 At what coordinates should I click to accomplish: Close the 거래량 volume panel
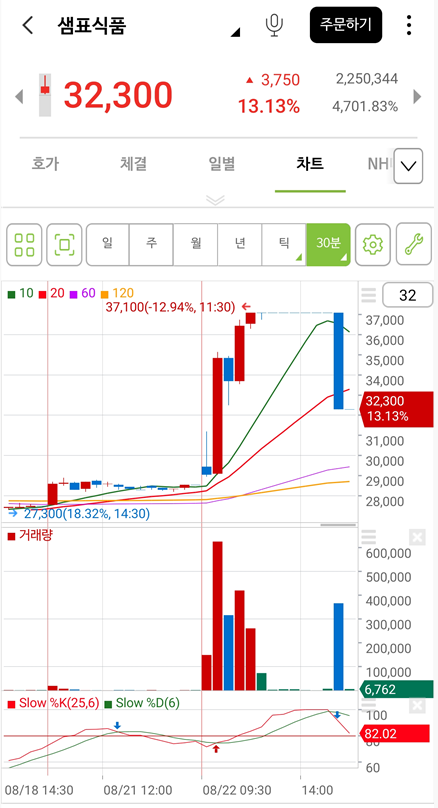tap(417, 537)
